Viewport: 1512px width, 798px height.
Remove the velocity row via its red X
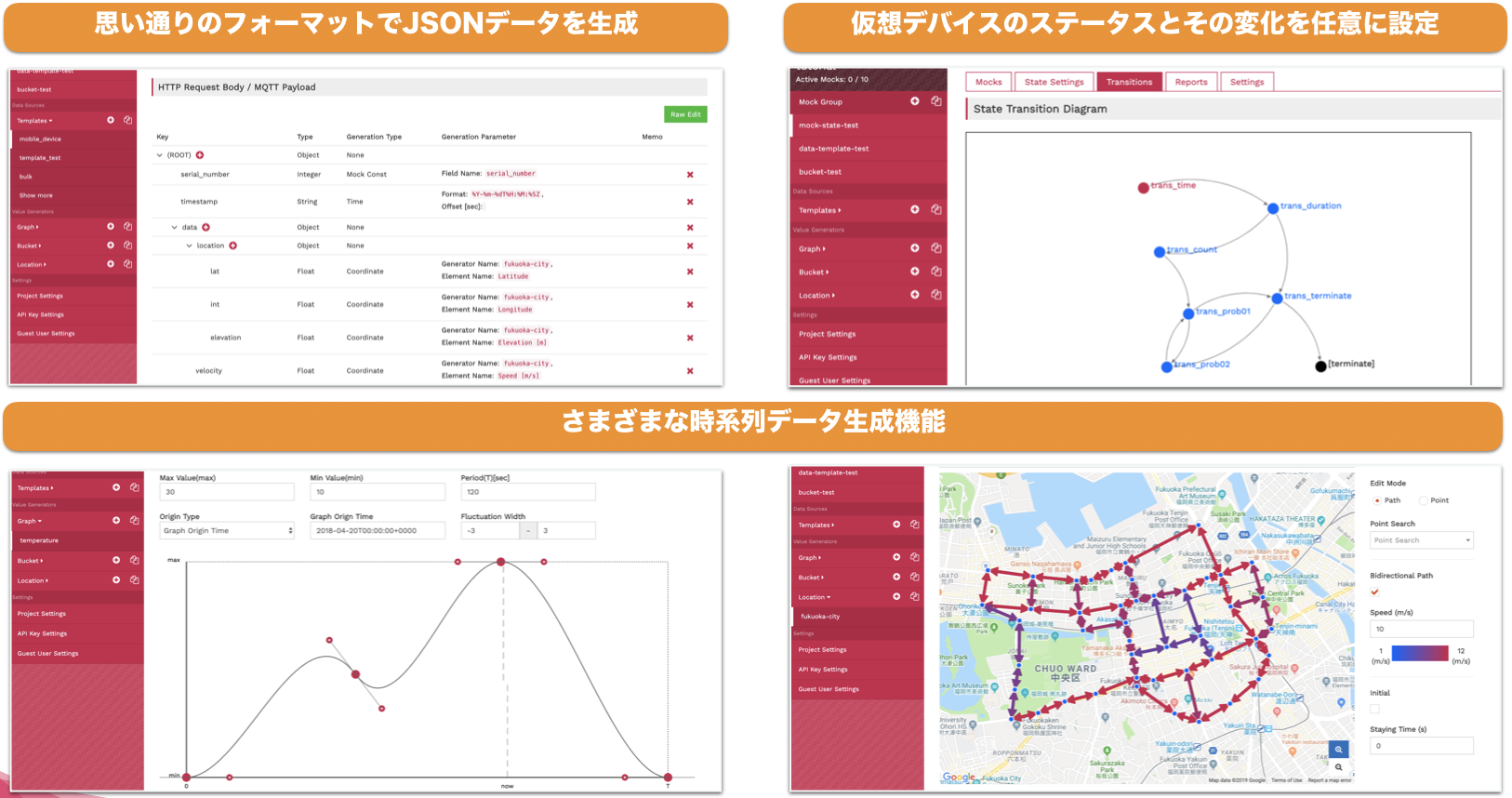click(690, 371)
